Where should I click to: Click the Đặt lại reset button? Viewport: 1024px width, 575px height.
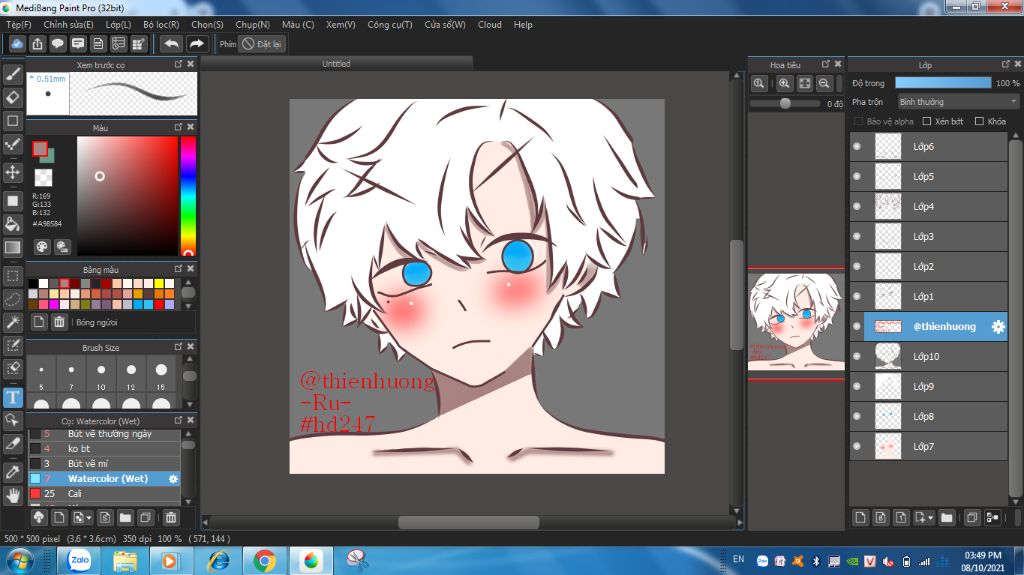click(x=262, y=44)
